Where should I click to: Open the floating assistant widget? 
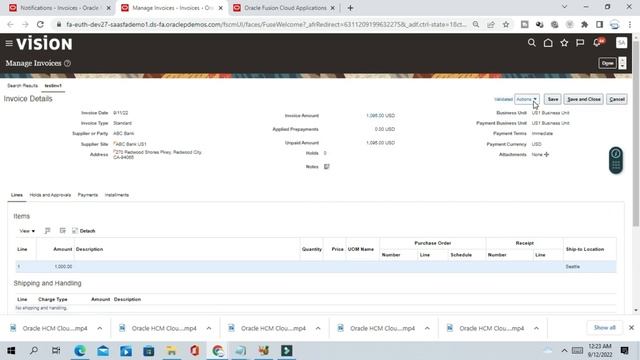616,160
